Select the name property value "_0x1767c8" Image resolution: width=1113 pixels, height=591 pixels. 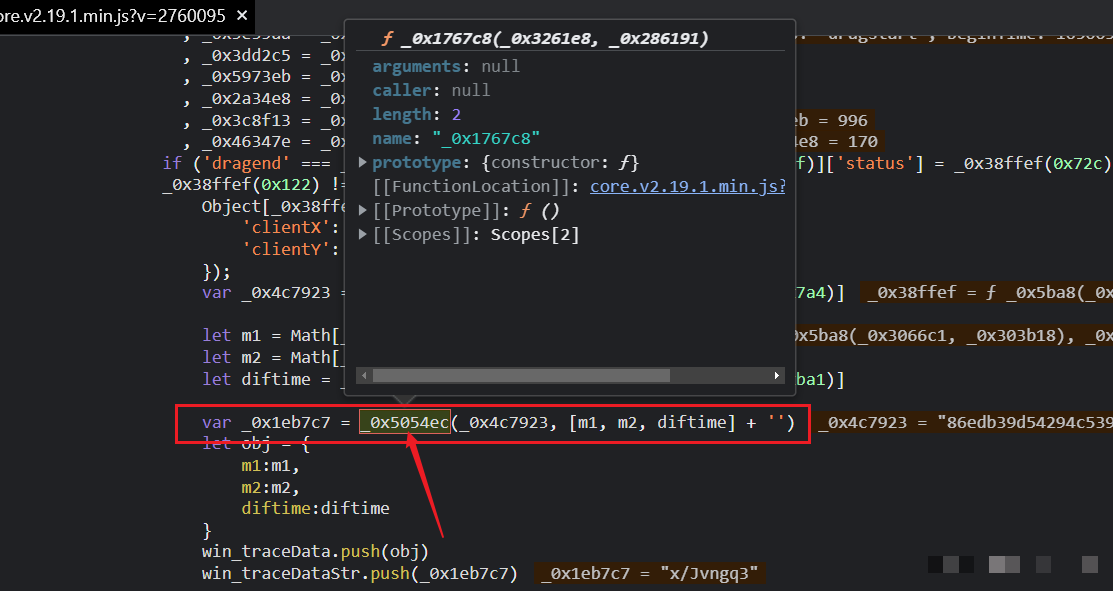485,138
